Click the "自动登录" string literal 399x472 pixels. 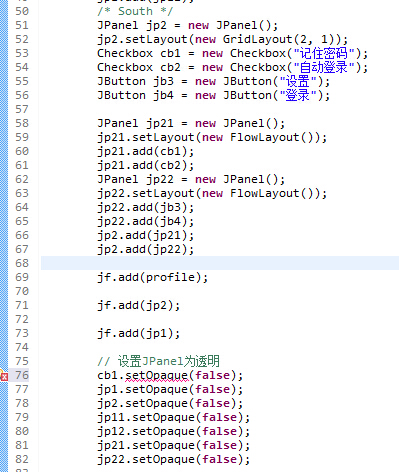[324, 67]
